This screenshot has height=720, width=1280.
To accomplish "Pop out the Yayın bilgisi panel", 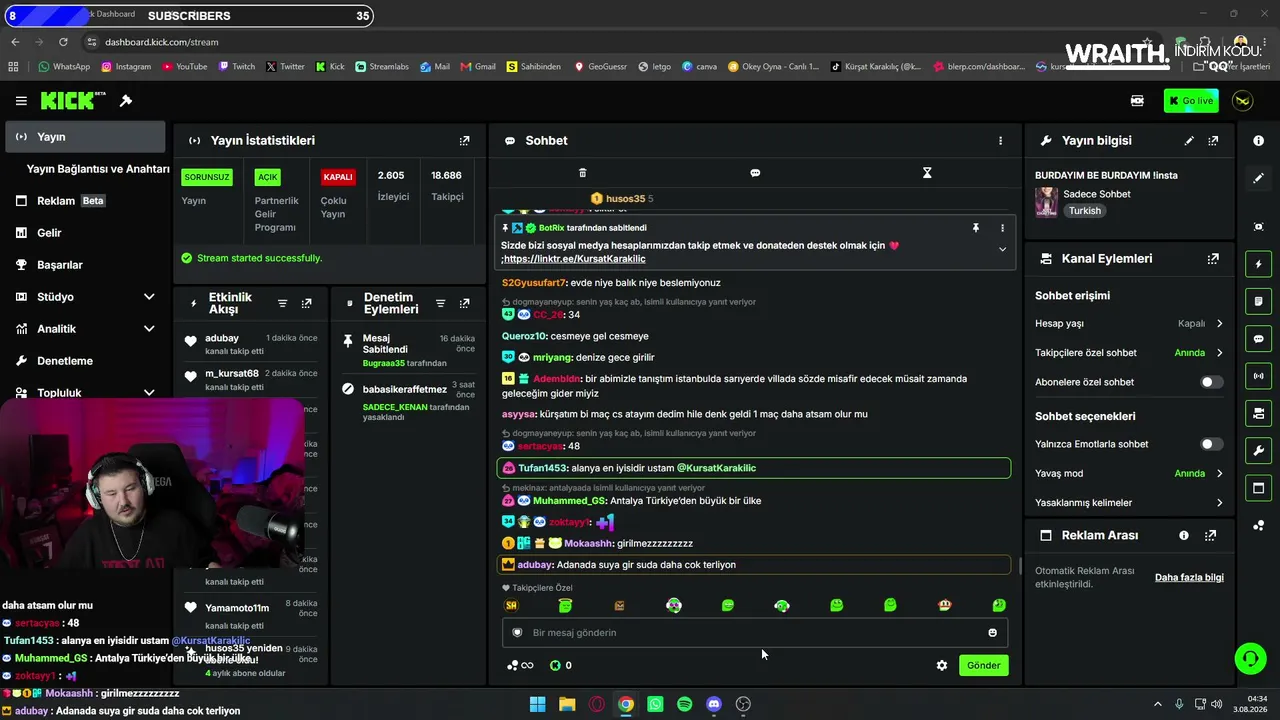I will coord(1213,141).
